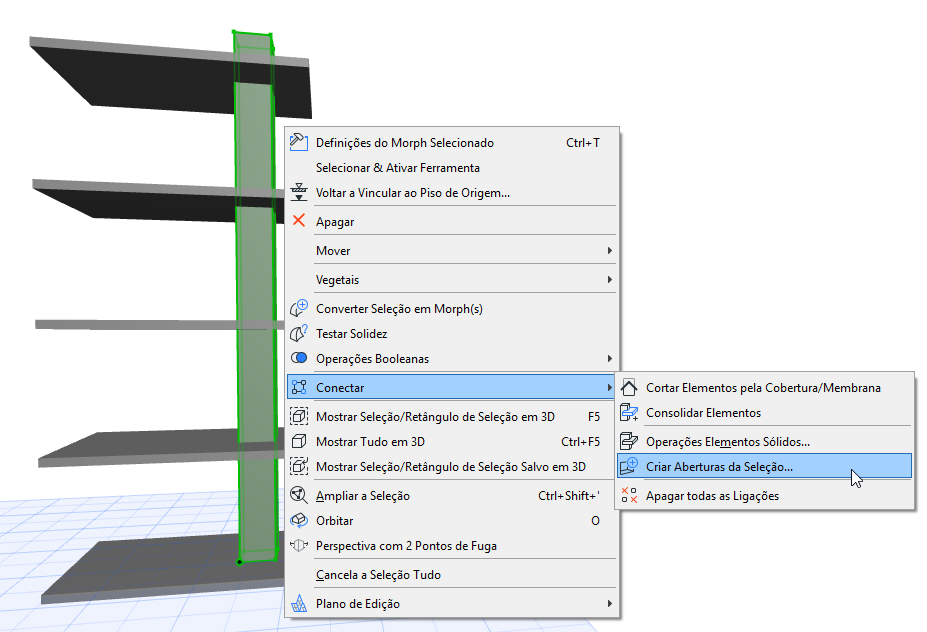Choose Mostrar Tudo em 3D
Screen dimensions: 927x632
coord(452,442)
